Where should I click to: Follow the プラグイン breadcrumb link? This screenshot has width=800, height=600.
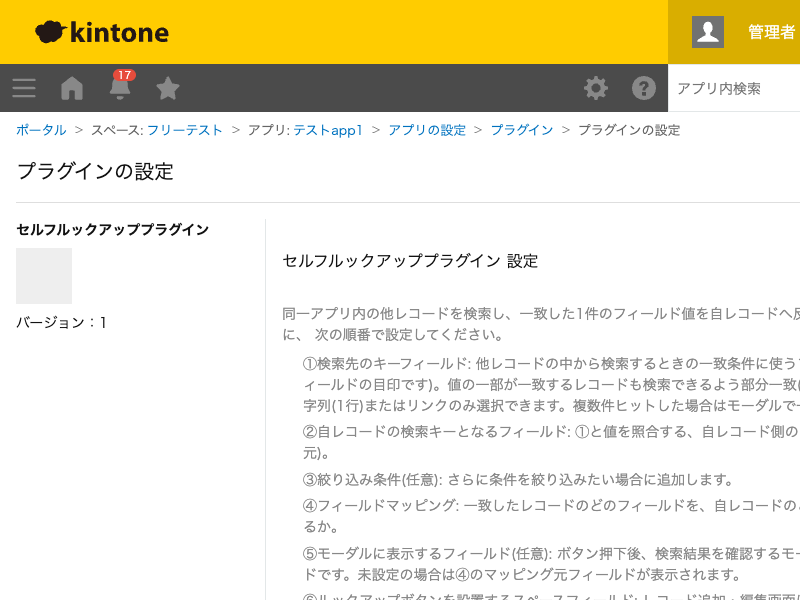click(x=522, y=130)
